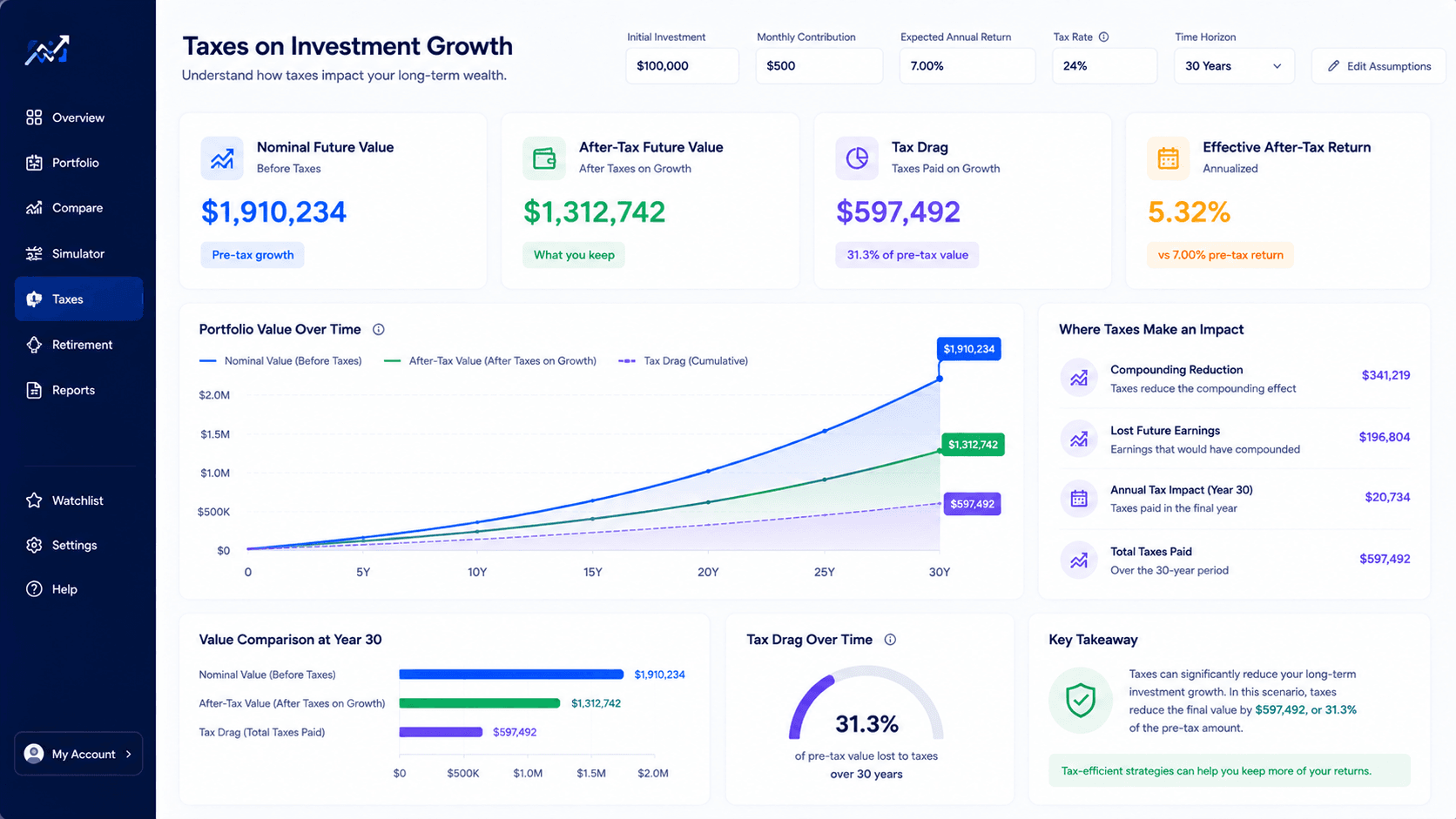Click the green After-Tax Value bar
Viewport: 1456px width, 819px height.
pyautogui.click(x=480, y=703)
